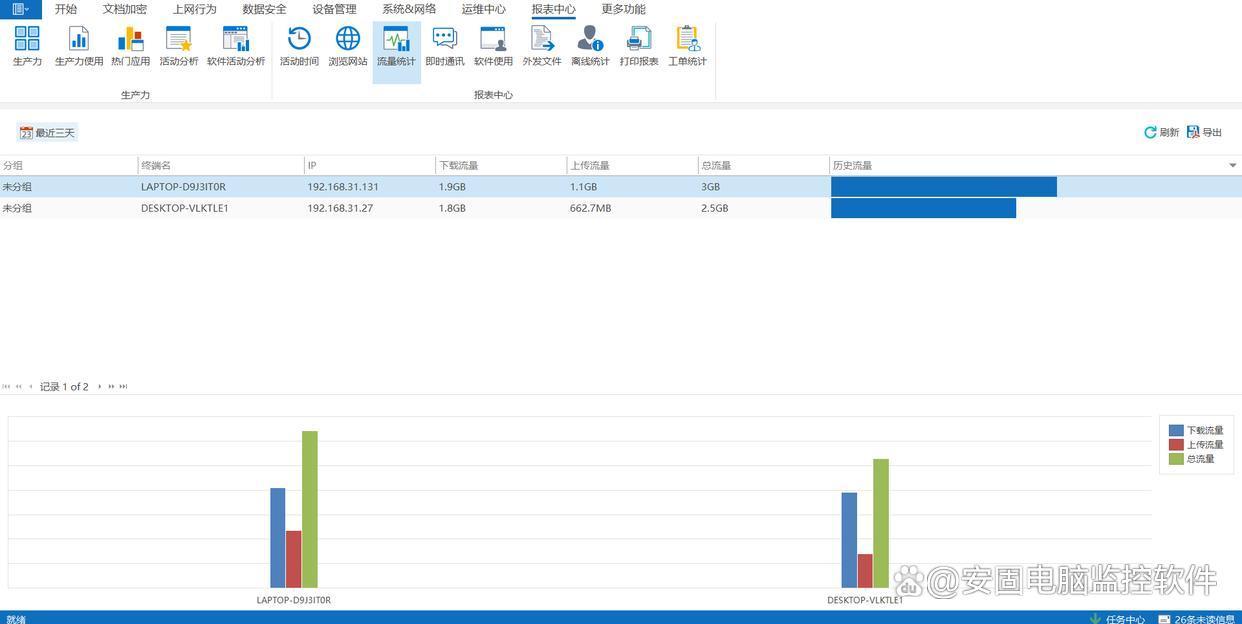The image size is (1242, 624).
Task: Click the 刷新 button
Action: click(x=1161, y=132)
